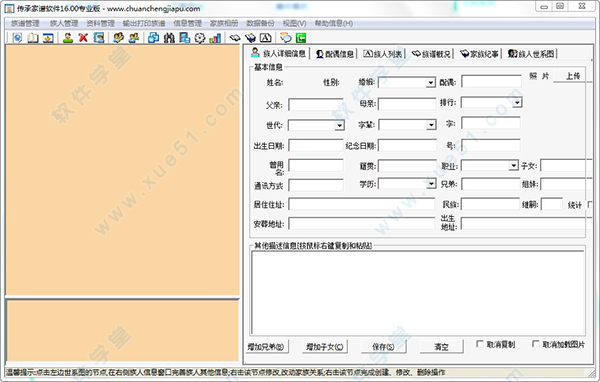Screen dimensions: 600x382
Task: Click the 居住住址 input field
Action: point(362,204)
